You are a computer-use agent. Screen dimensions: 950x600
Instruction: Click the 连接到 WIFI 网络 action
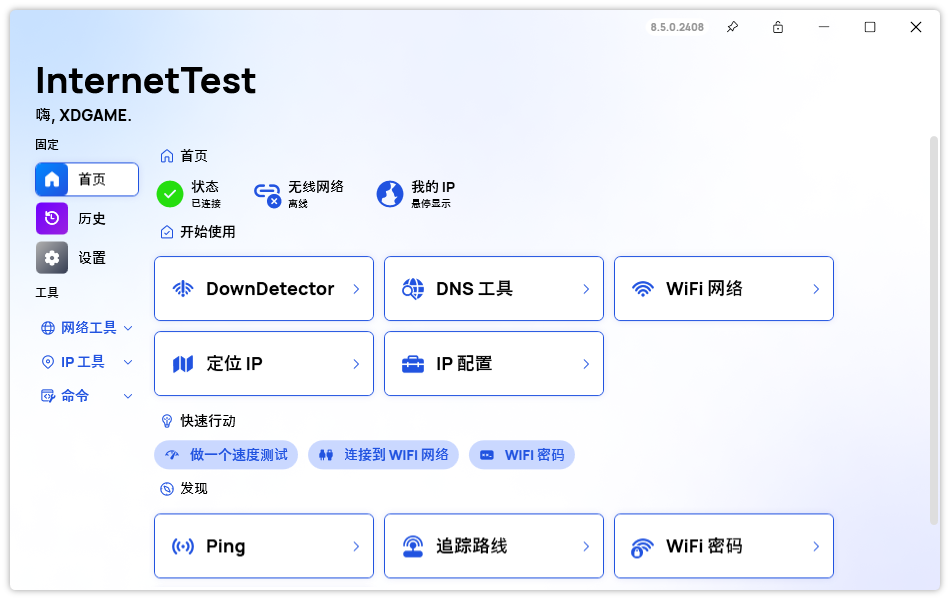pyautogui.click(x=383, y=454)
